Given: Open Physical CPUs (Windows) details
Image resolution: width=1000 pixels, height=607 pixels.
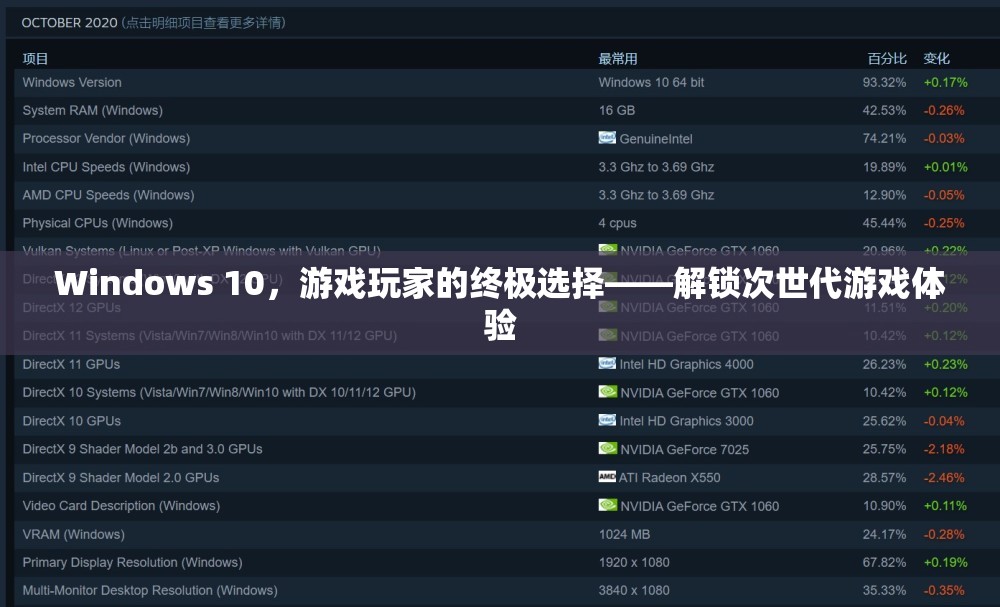Looking at the screenshot, I should pyautogui.click(x=98, y=223).
